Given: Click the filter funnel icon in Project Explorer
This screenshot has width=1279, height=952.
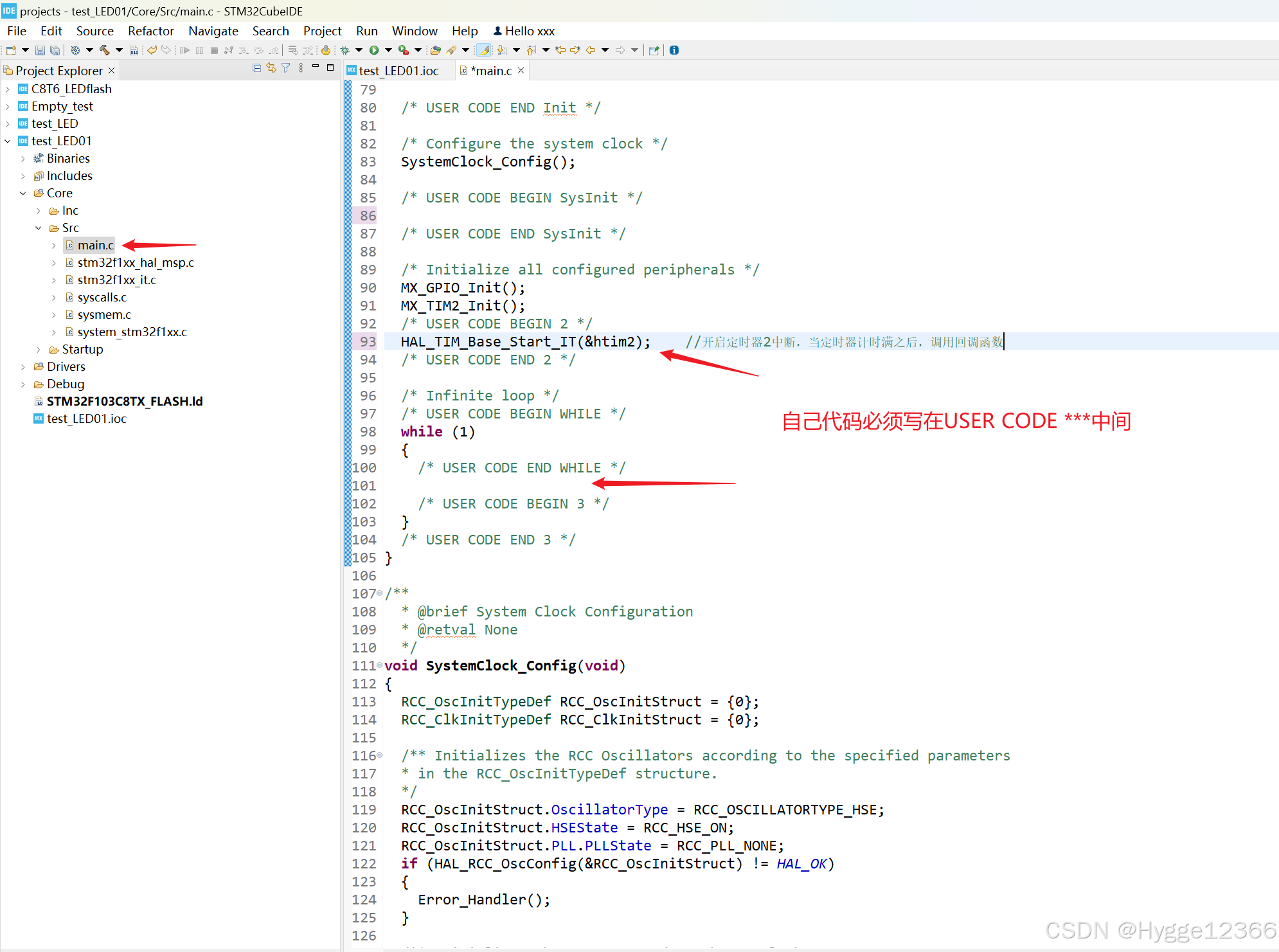Looking at the screenshot, I should (x=286, y=68).
